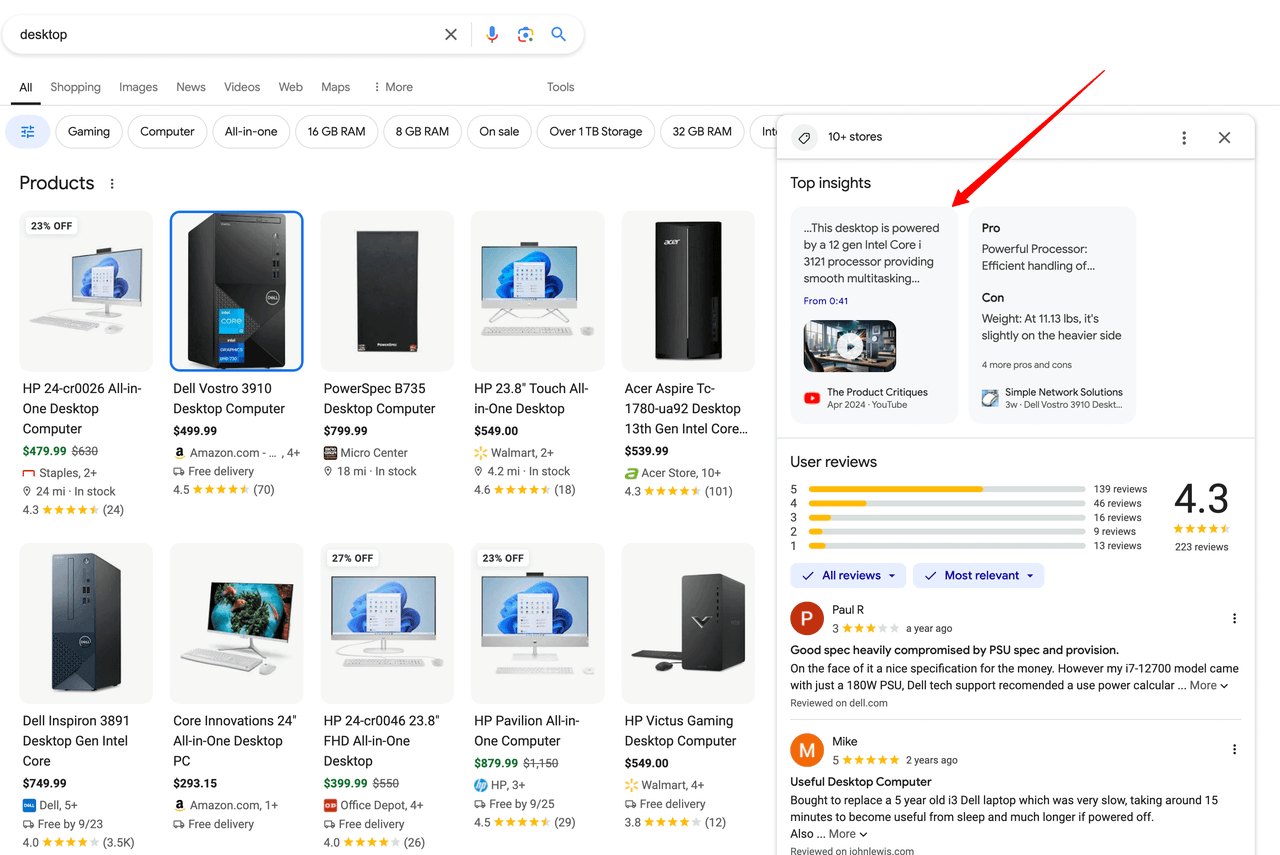This screenshot has width=1280, height=855.
Task: Click the 23% OFF badge on HP 24-cr0026
Action: (52, 226)
